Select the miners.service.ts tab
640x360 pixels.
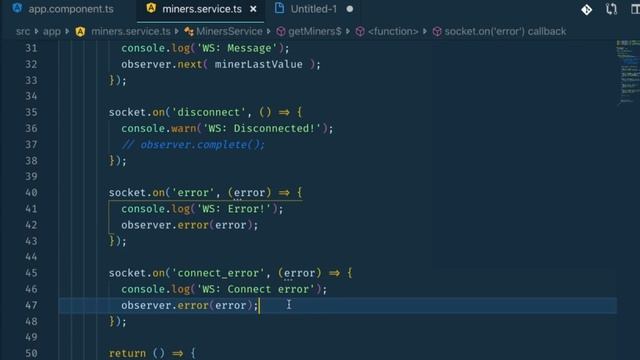point(202,9)
